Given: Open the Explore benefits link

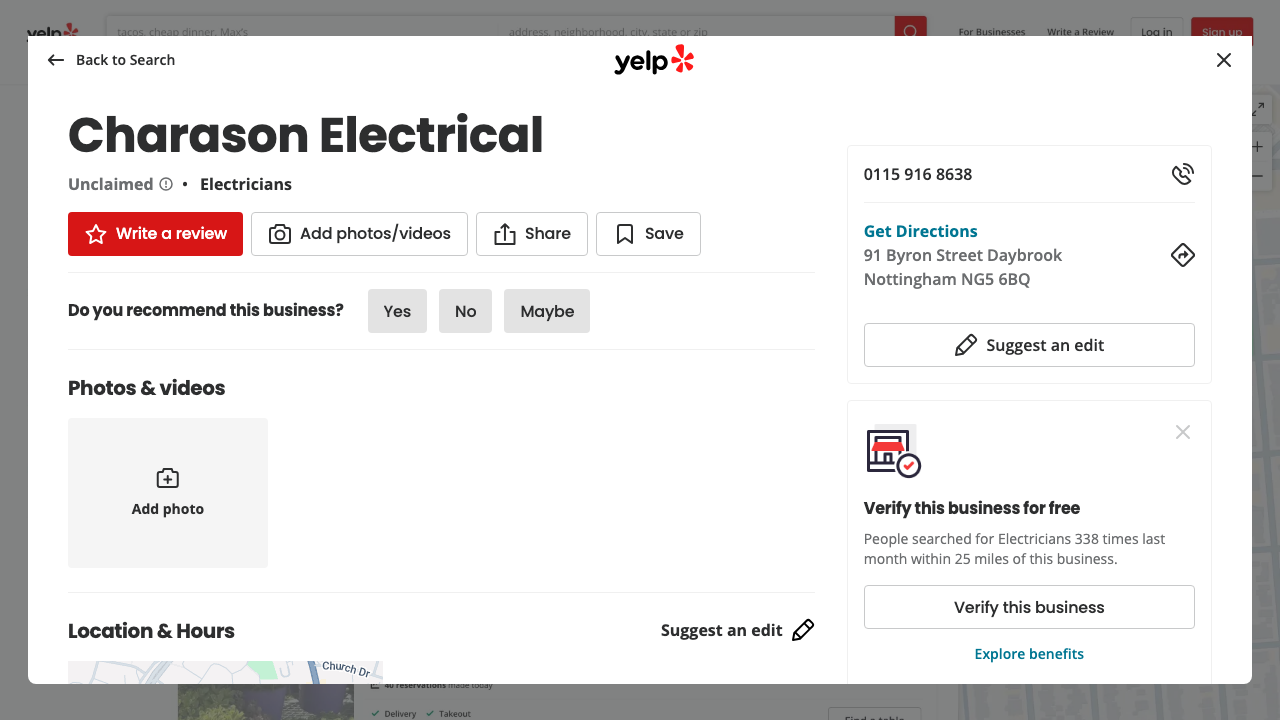Looking at the screenshot, I should (x=1029, y=653).
